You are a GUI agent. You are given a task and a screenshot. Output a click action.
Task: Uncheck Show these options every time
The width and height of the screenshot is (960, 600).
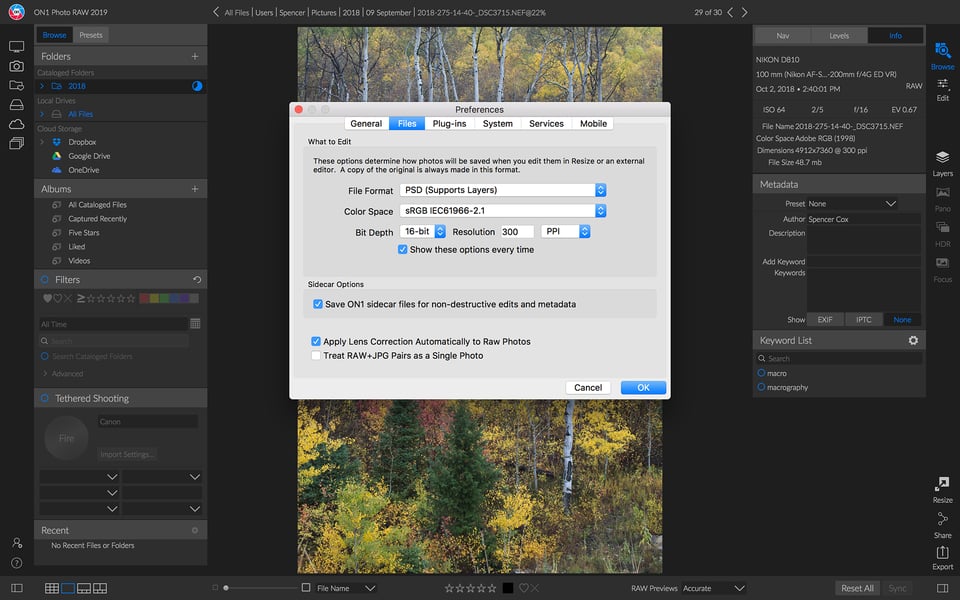click(402, 250)
